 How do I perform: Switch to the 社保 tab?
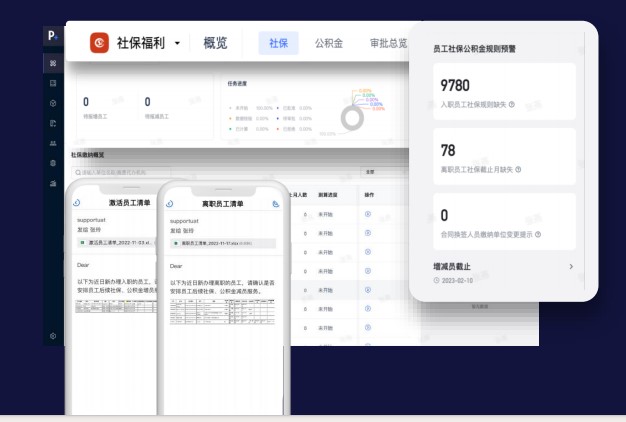(278, 43)
